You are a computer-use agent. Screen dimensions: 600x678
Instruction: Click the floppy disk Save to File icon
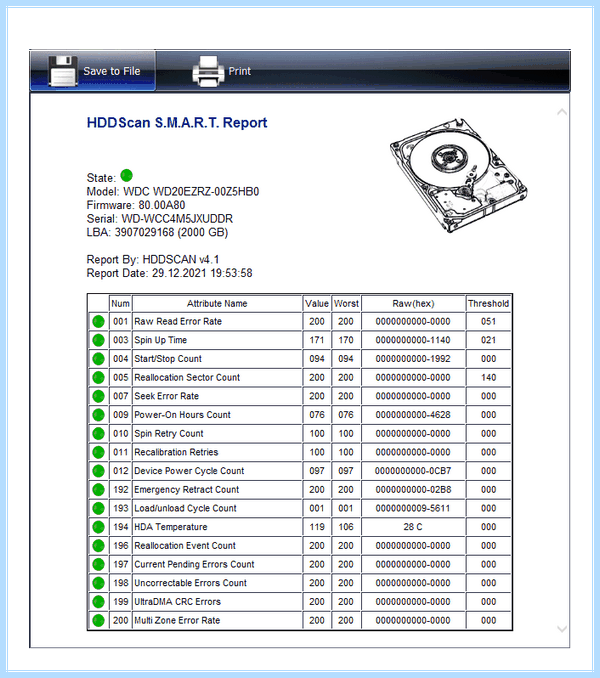coord(63,71)
